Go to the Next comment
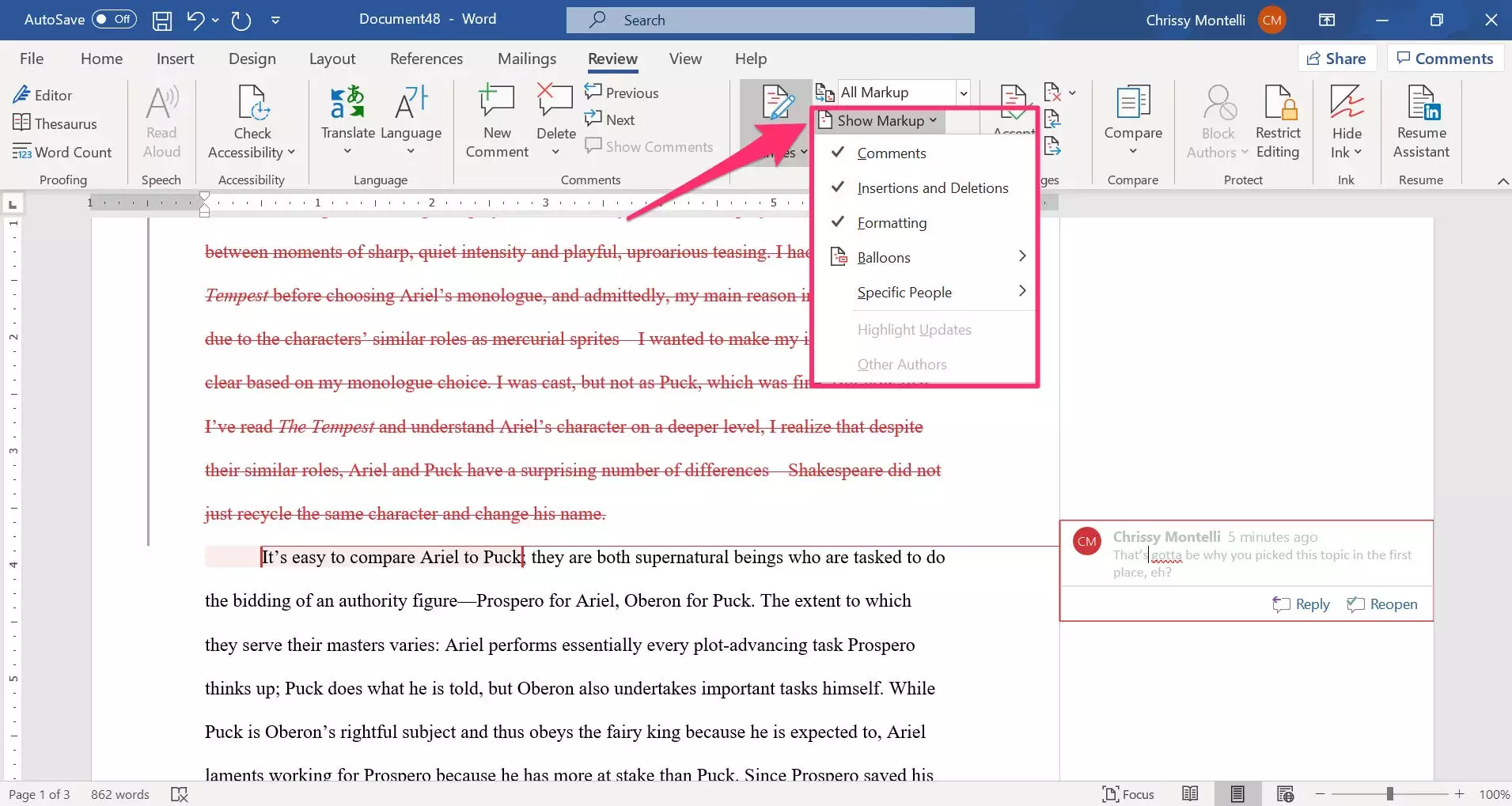The height and width of the screenshot is (806, 1512). (x=610, y=119)
